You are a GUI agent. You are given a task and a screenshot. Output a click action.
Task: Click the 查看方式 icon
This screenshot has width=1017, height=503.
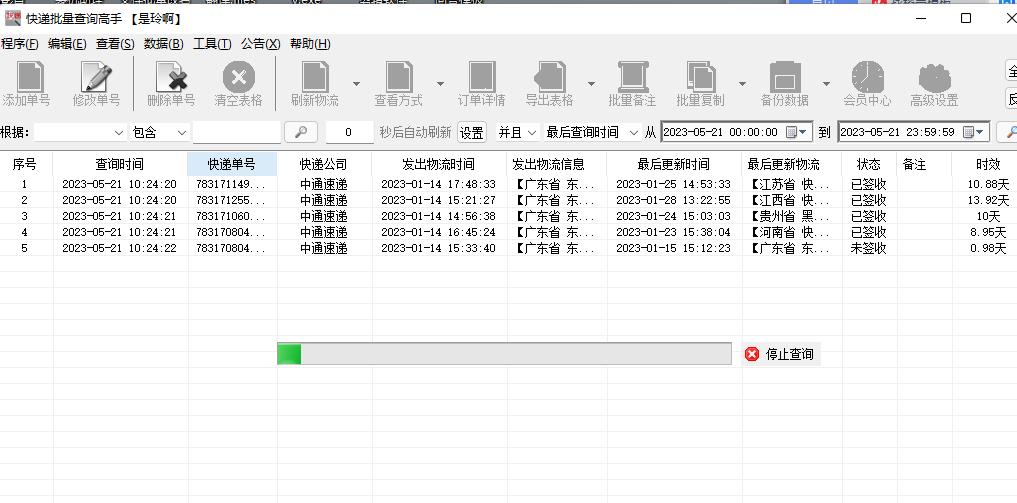[399, 77]
